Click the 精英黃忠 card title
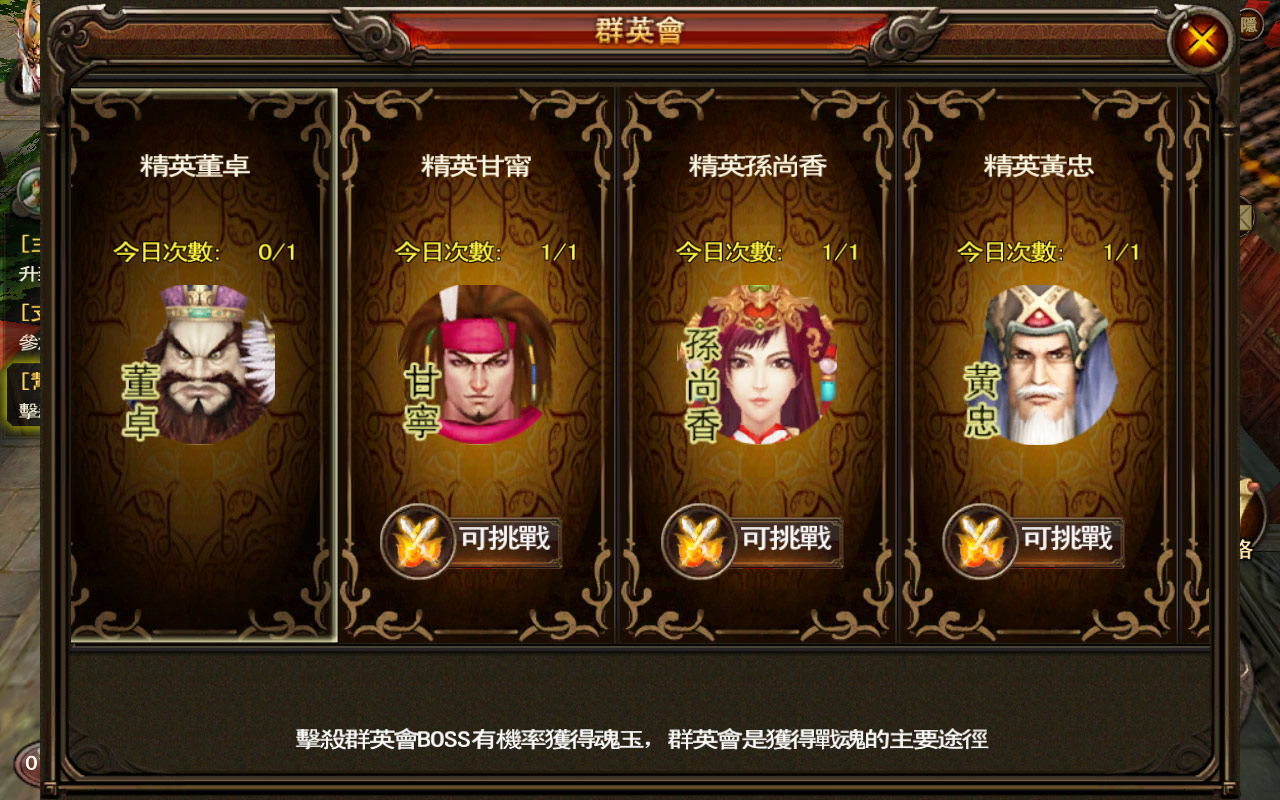 click(1039, 166)
